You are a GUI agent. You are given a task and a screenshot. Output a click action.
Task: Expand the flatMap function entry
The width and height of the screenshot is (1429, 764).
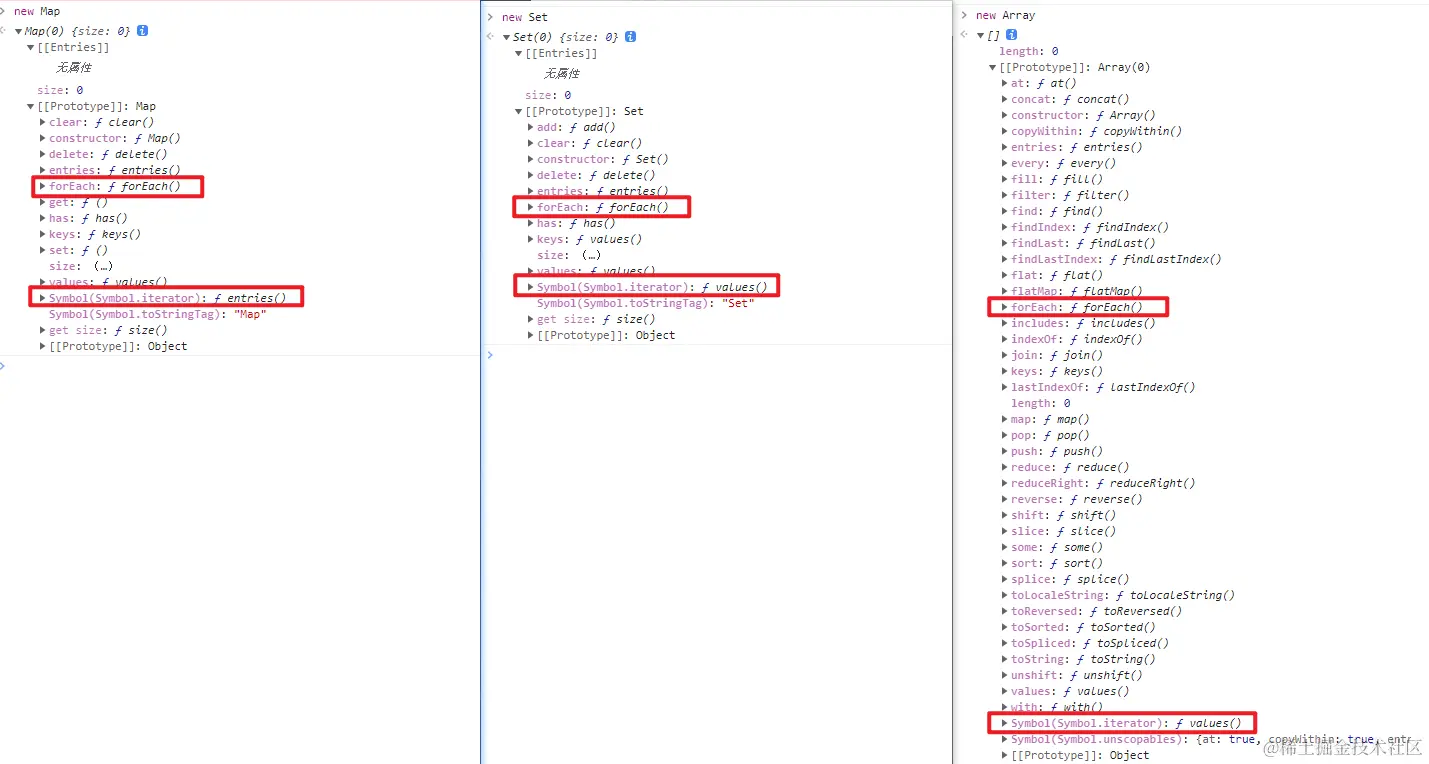1005,292
